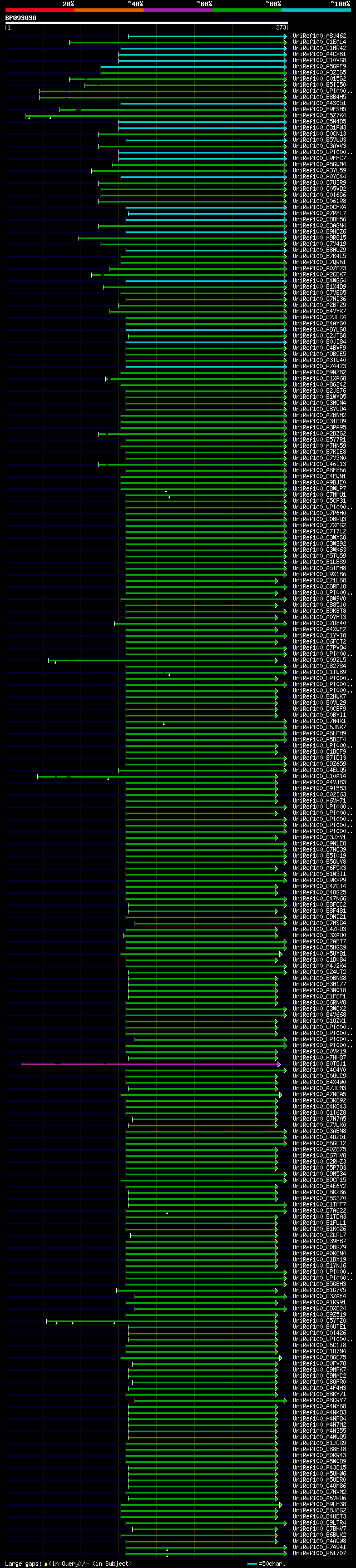Click the UniRef100_Q9KXP9 label
This screenshot has width=356, height=1568.
319,880
